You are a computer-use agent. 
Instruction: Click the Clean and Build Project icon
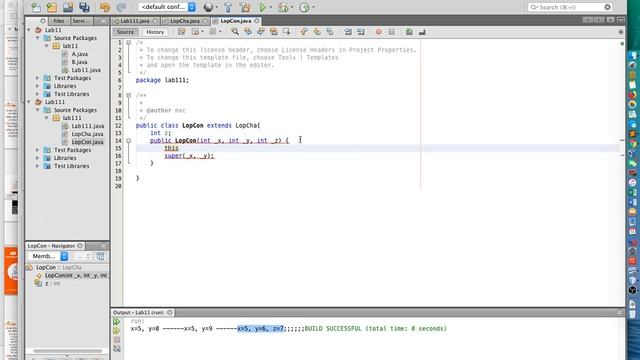coord(244,7)
